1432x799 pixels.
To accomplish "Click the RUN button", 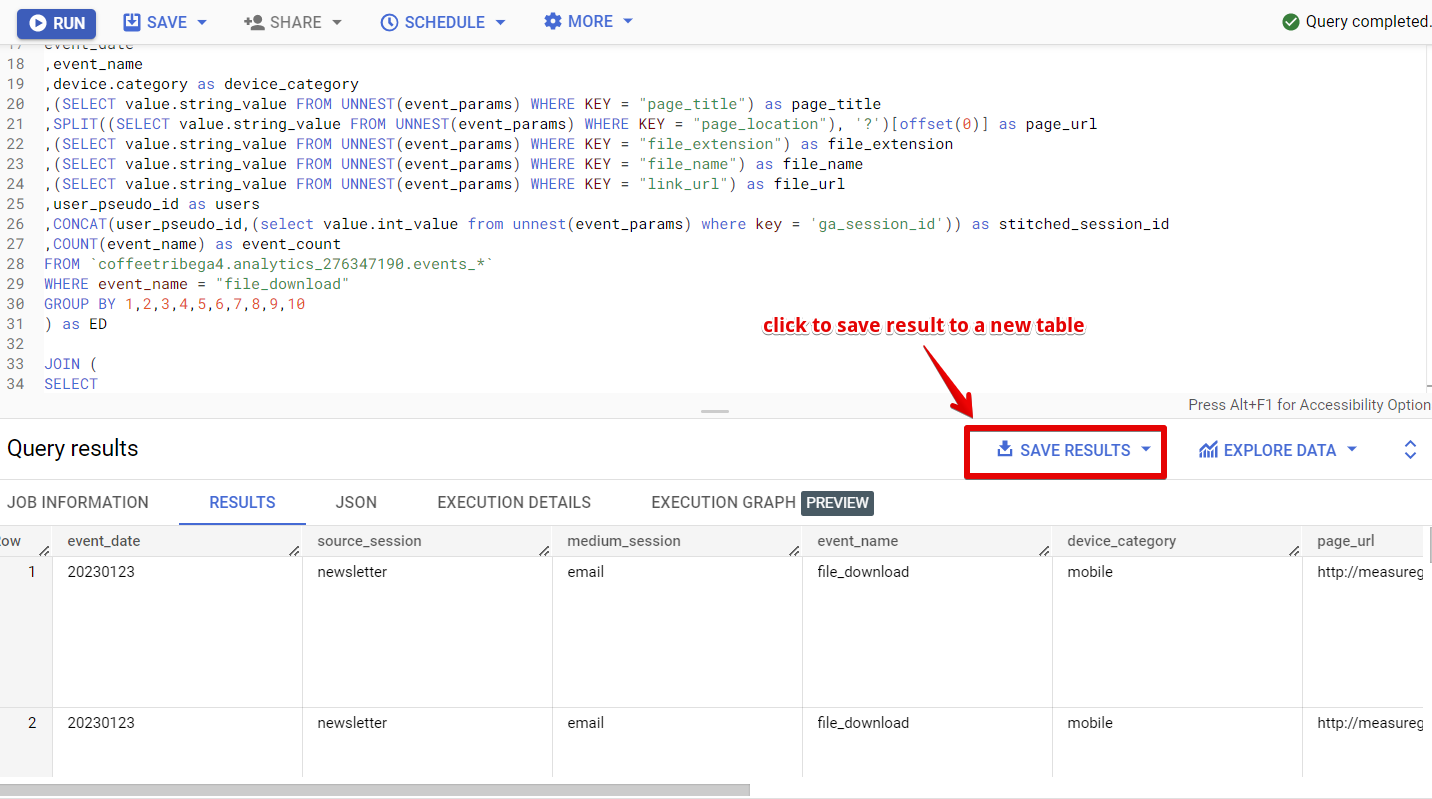I will [x=56, y=22].
